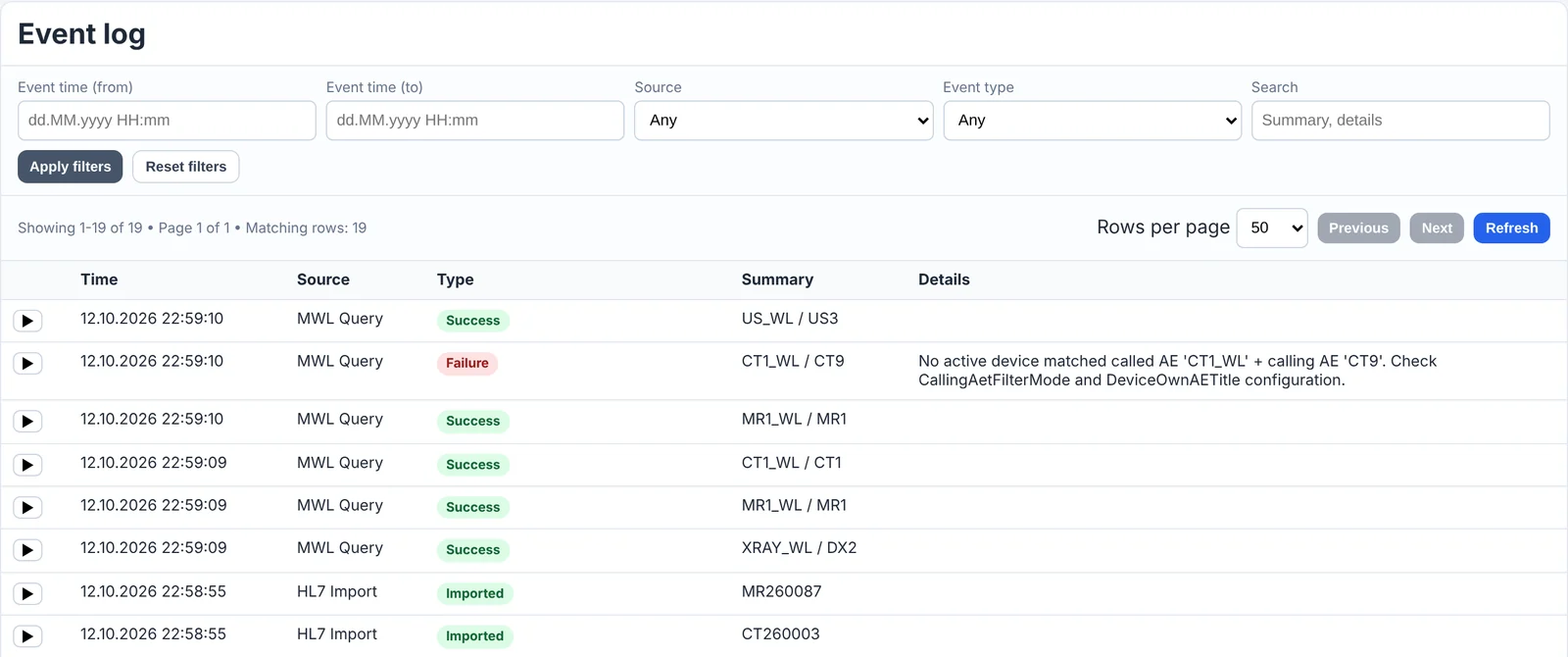Click the Success badge on CT1_WL / CT1
Screen dimensions: 1568x657
(473, 465)
